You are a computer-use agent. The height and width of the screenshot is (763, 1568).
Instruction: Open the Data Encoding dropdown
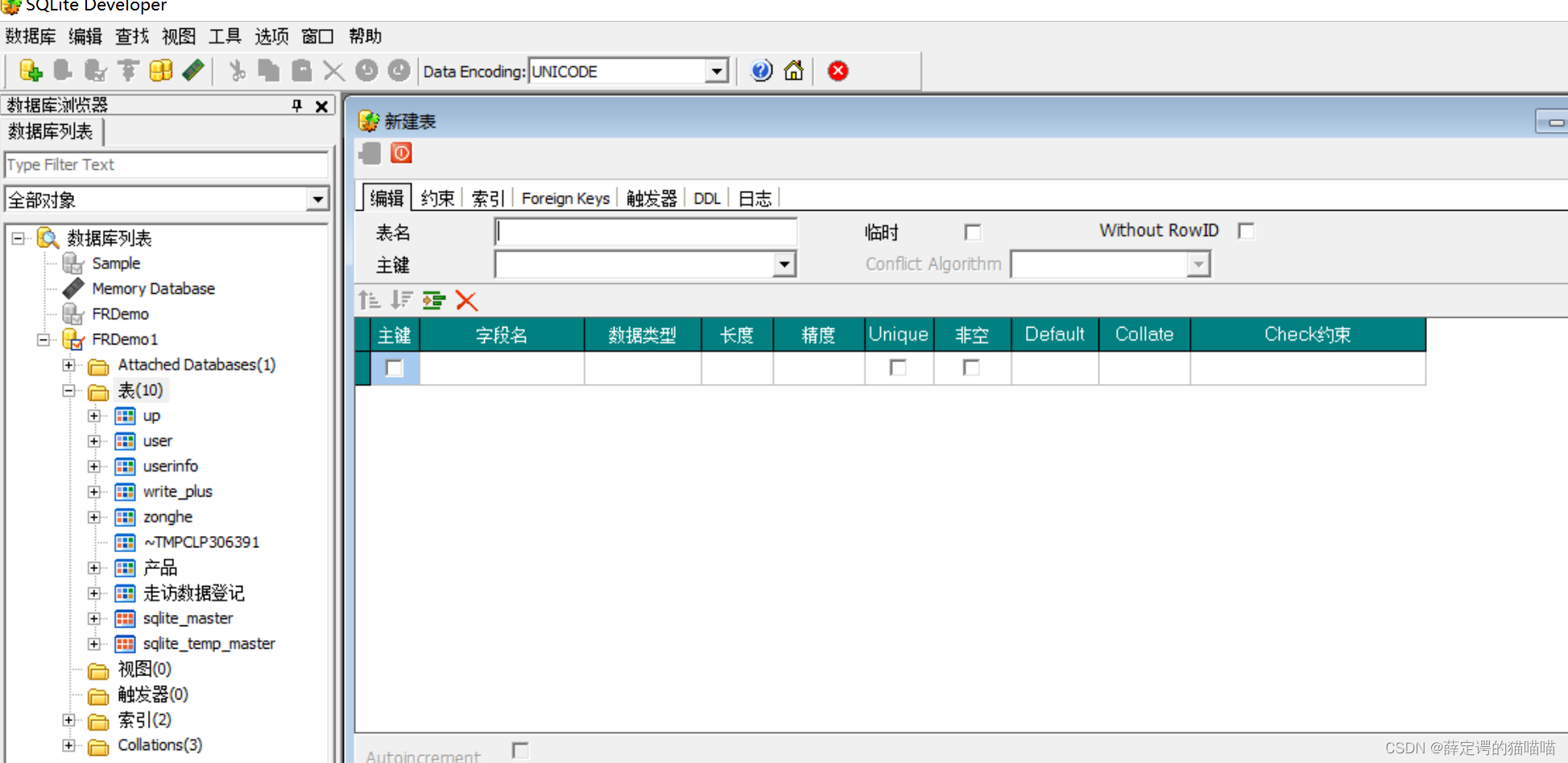[717, 72]
